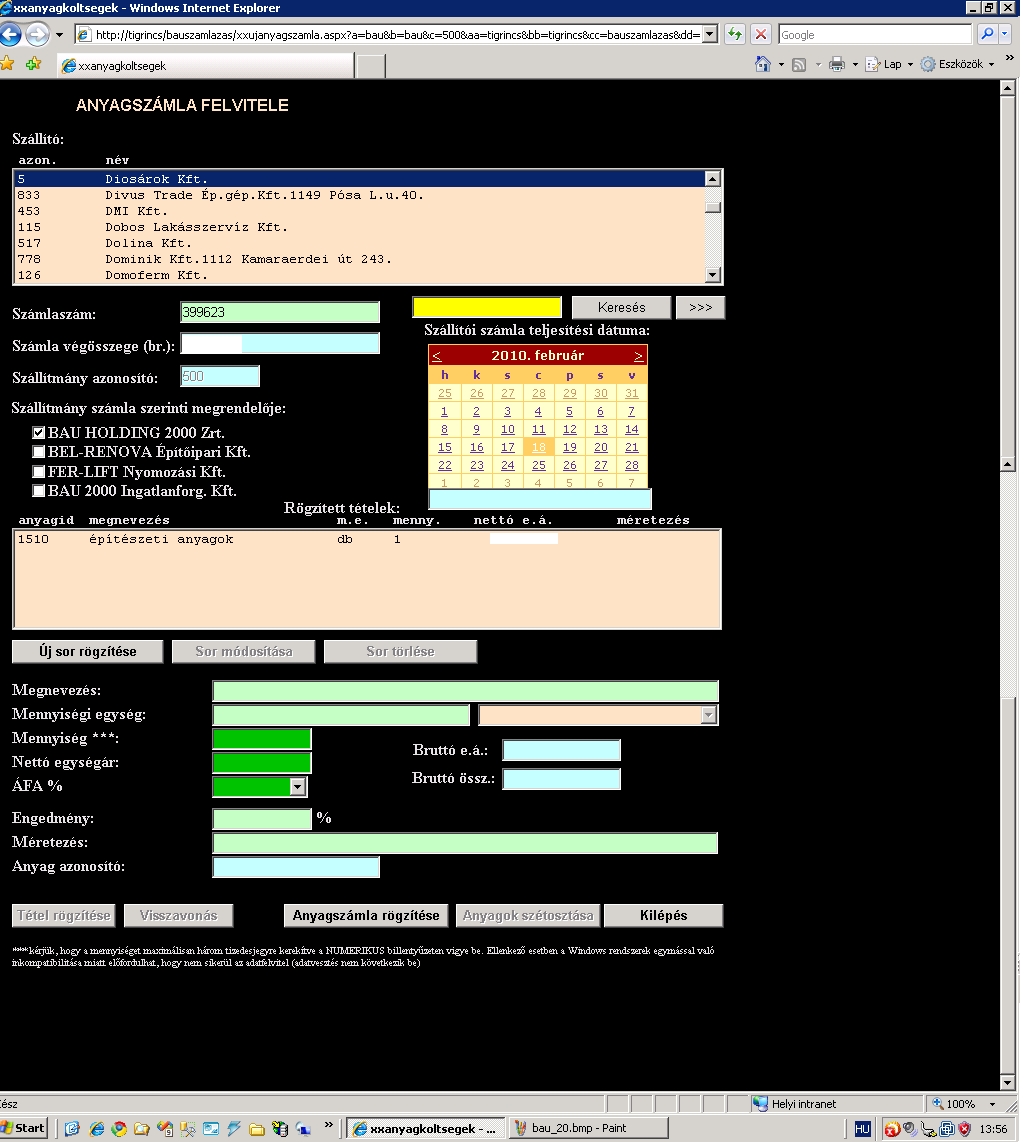
Task: Click the Megnevezés input field
Action: 465,691
